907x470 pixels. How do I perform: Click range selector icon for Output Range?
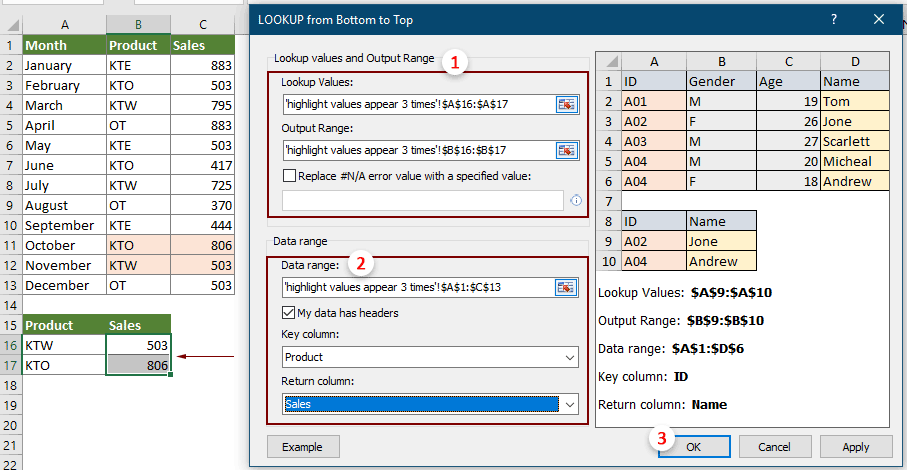coord(567,150)
